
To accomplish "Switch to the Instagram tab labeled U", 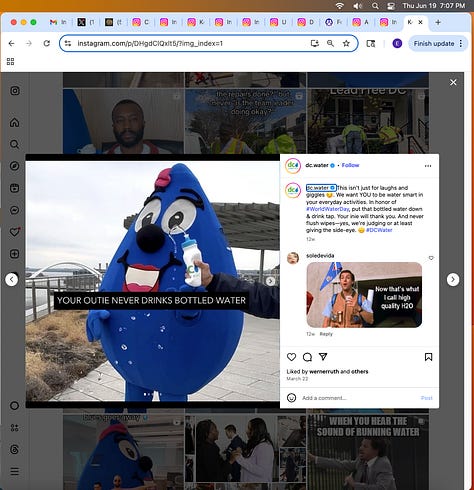I will [278, 22].
